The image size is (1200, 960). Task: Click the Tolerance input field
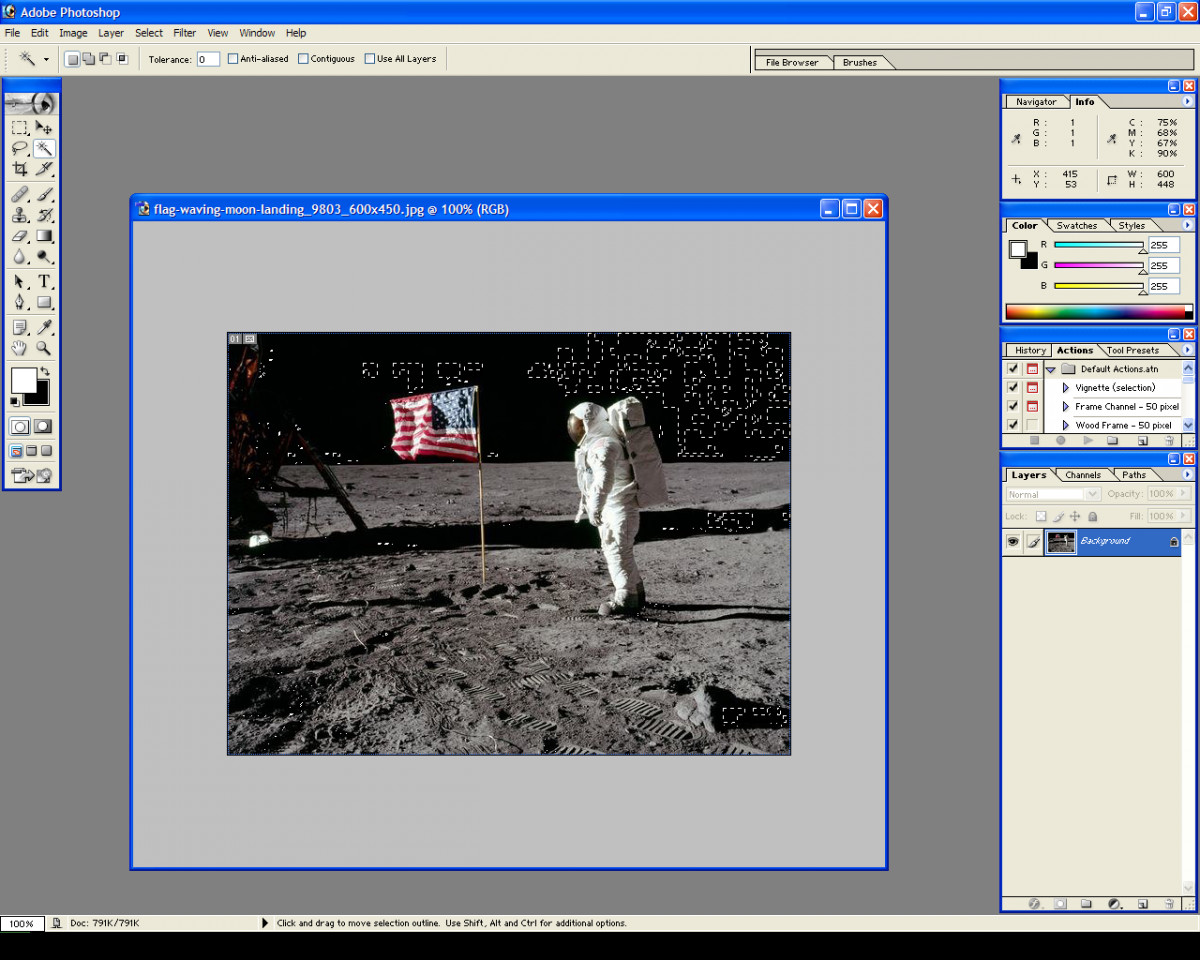(x=208, y=59)
